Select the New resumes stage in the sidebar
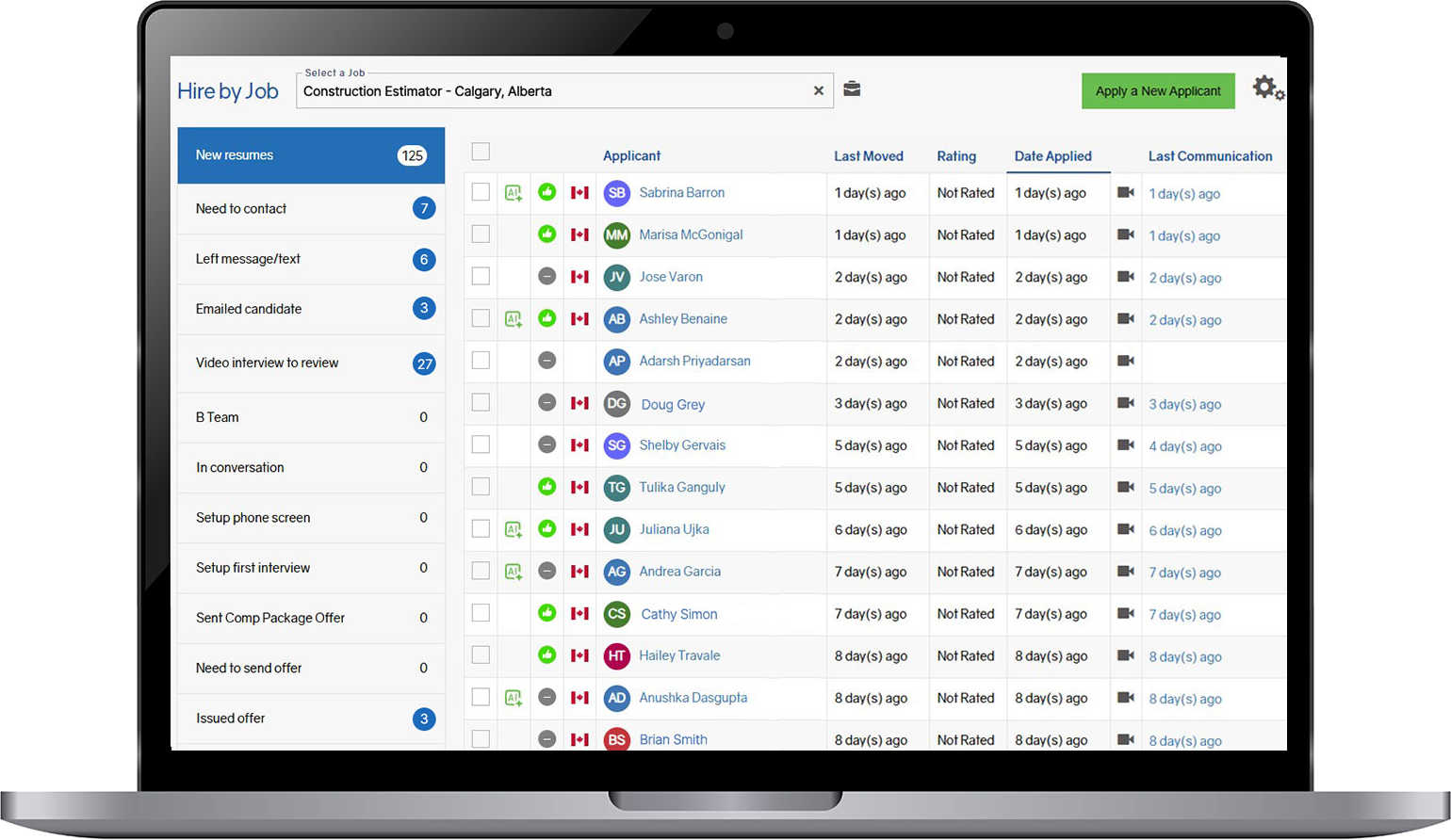The height and width of the screenshot is (840, 1451). point(311,154)
